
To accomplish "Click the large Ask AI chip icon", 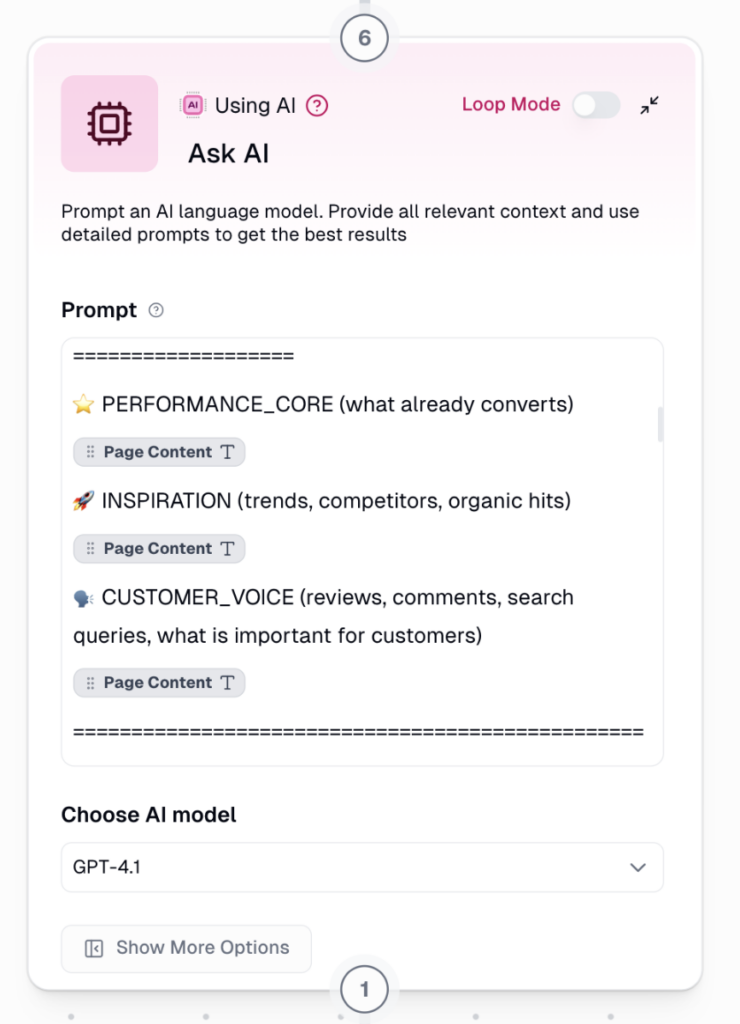I will (109, 123).
